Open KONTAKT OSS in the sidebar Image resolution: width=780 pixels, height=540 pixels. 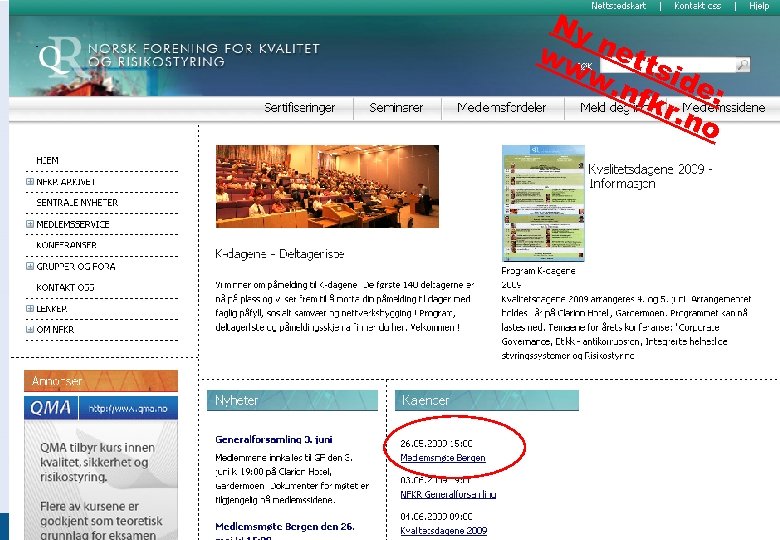(x=65, y=287)
